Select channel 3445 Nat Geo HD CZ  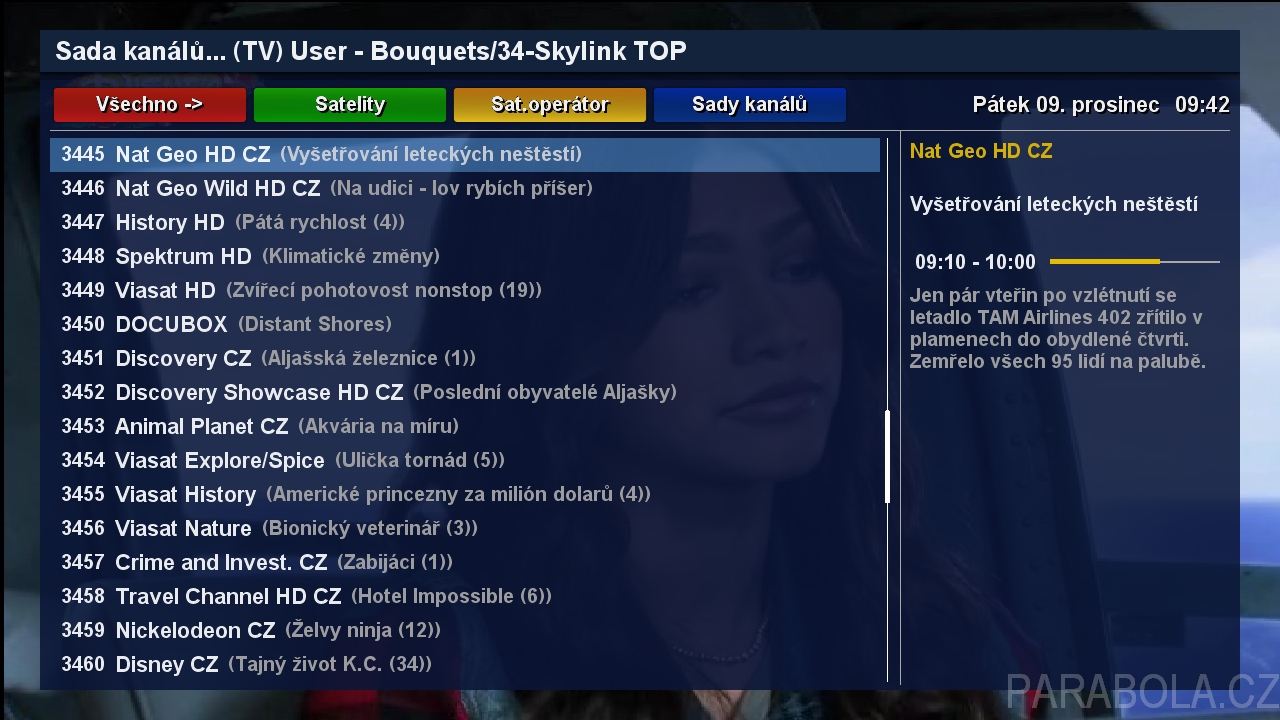[465, 154]
